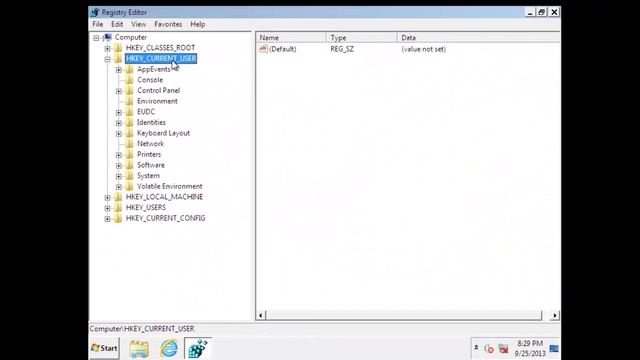
Task: Click the REG_SZ type cell
Action: [342, 49]
